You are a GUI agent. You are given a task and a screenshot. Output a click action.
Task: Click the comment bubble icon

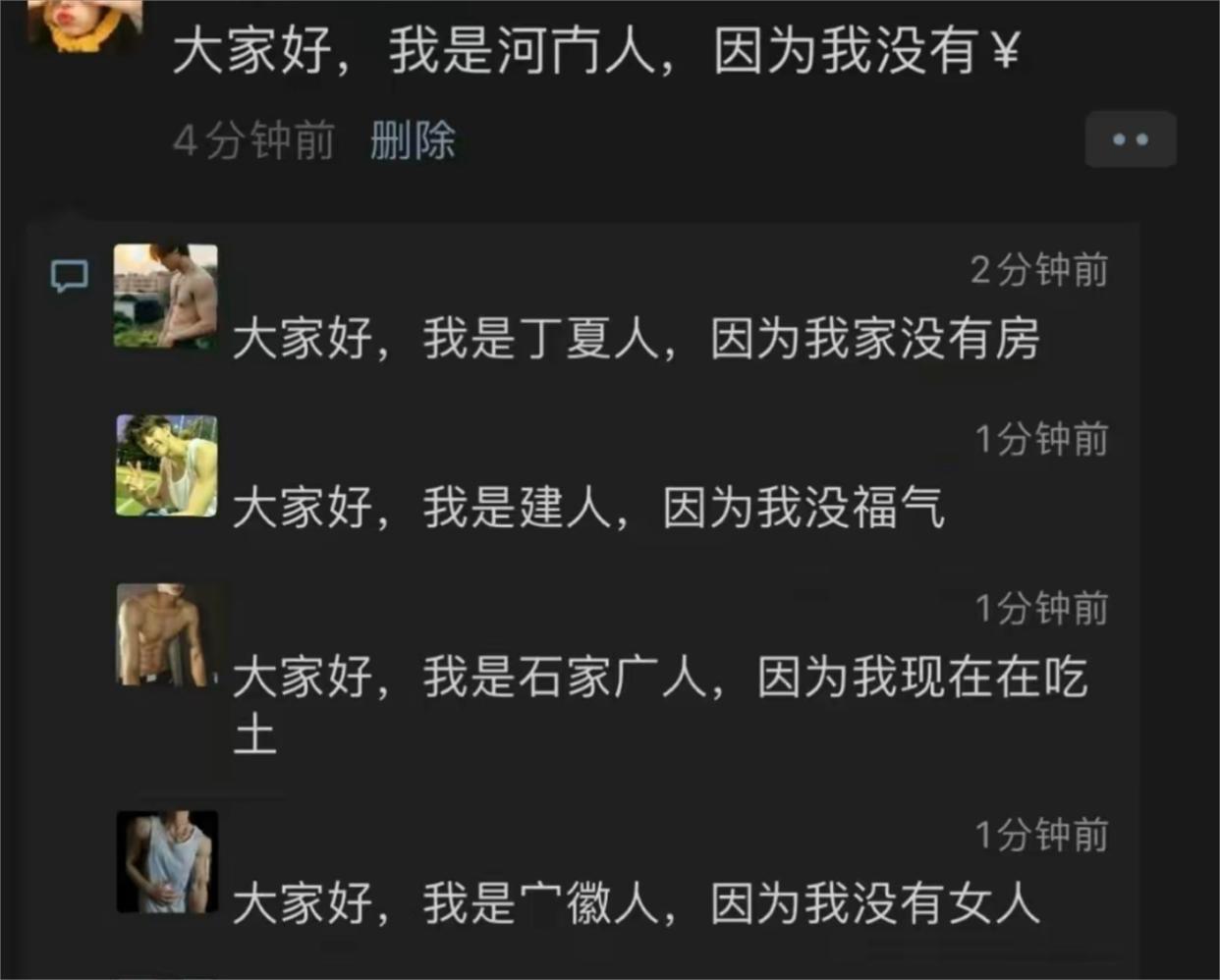(x=70, y=277)
